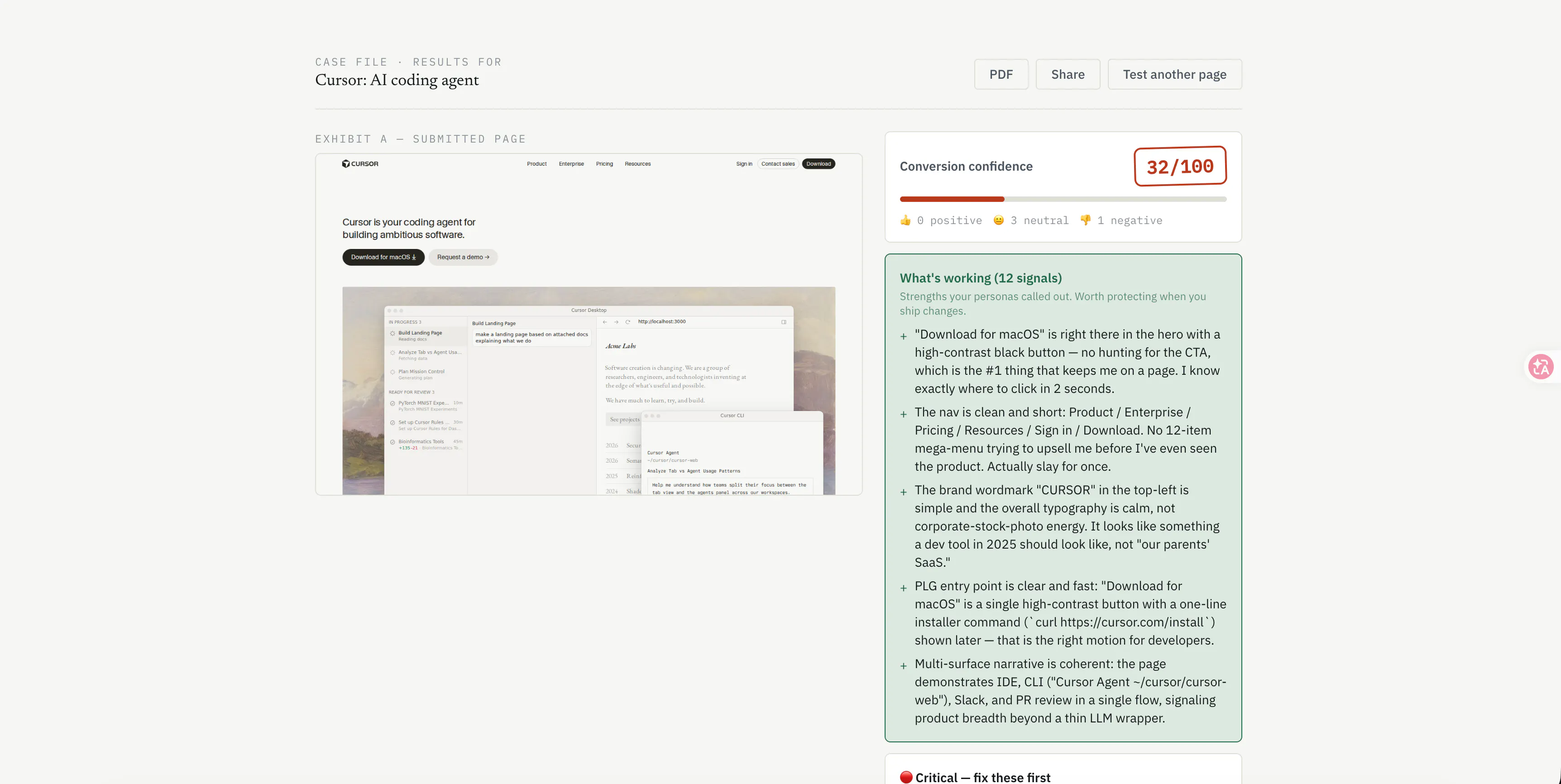Click the Cursor Desktop mockup image in the preview
The height and width of the screenshot is (784, 1561).
click(x=589, y=391)
